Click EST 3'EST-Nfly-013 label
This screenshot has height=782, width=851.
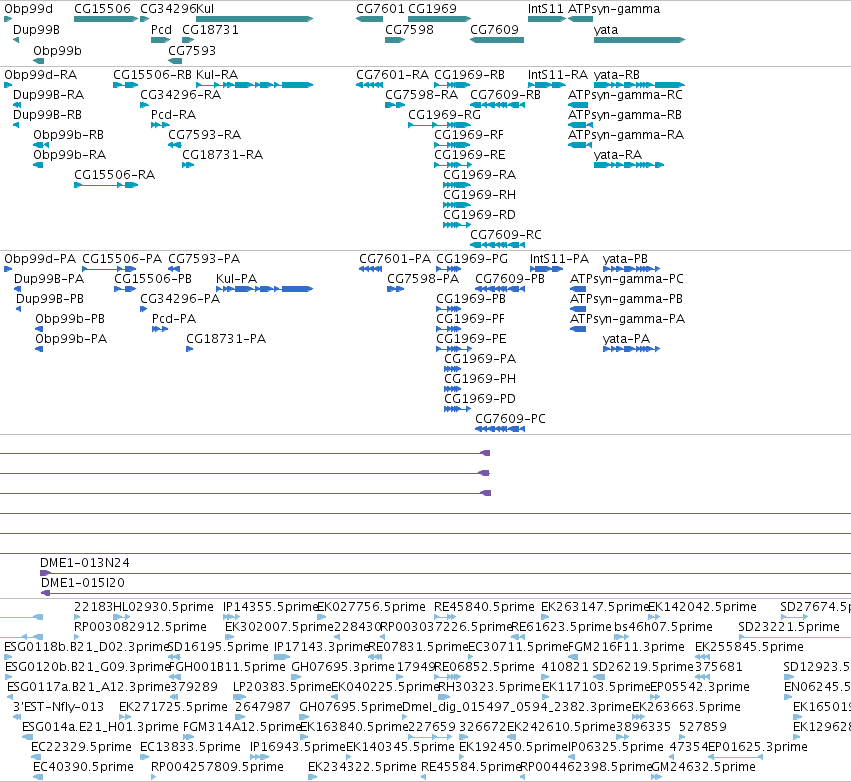[59, 707]
